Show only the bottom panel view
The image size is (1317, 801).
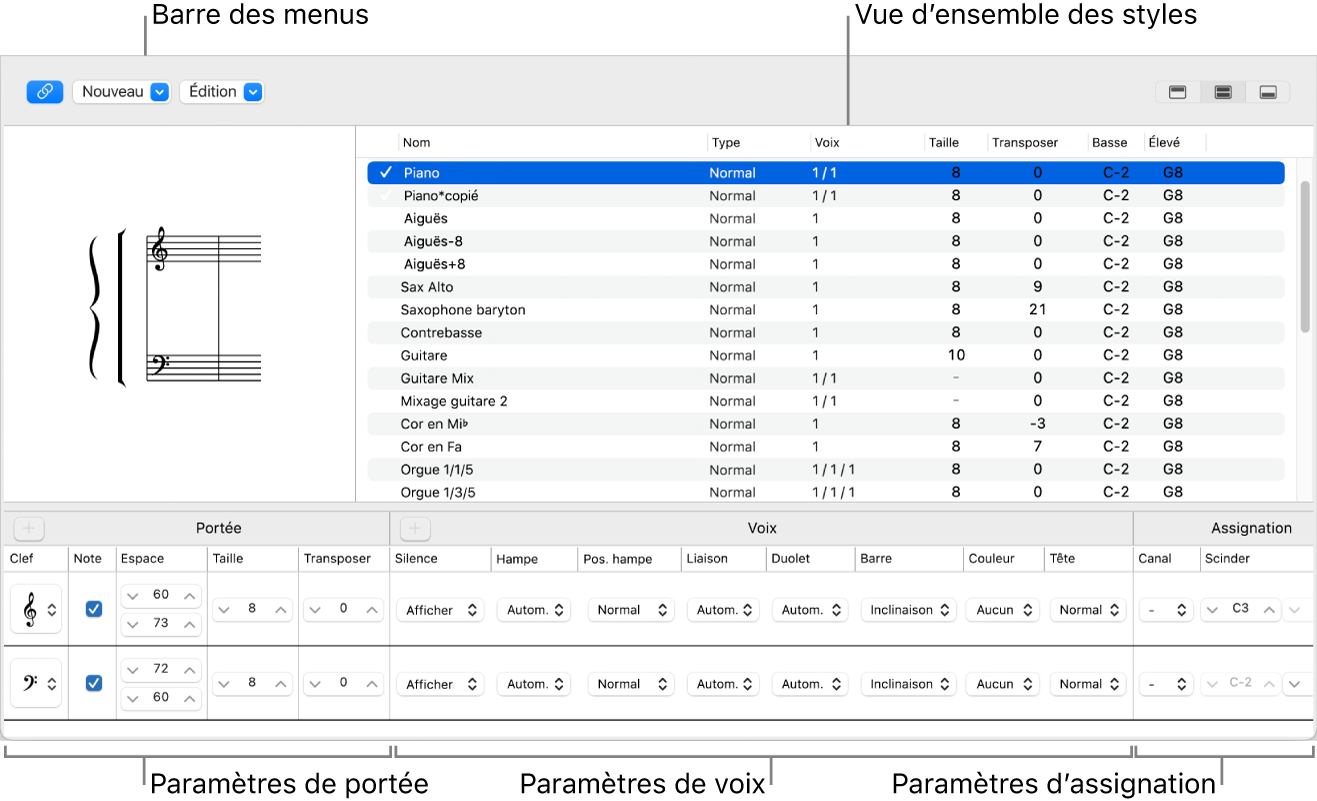(1267, 92)
